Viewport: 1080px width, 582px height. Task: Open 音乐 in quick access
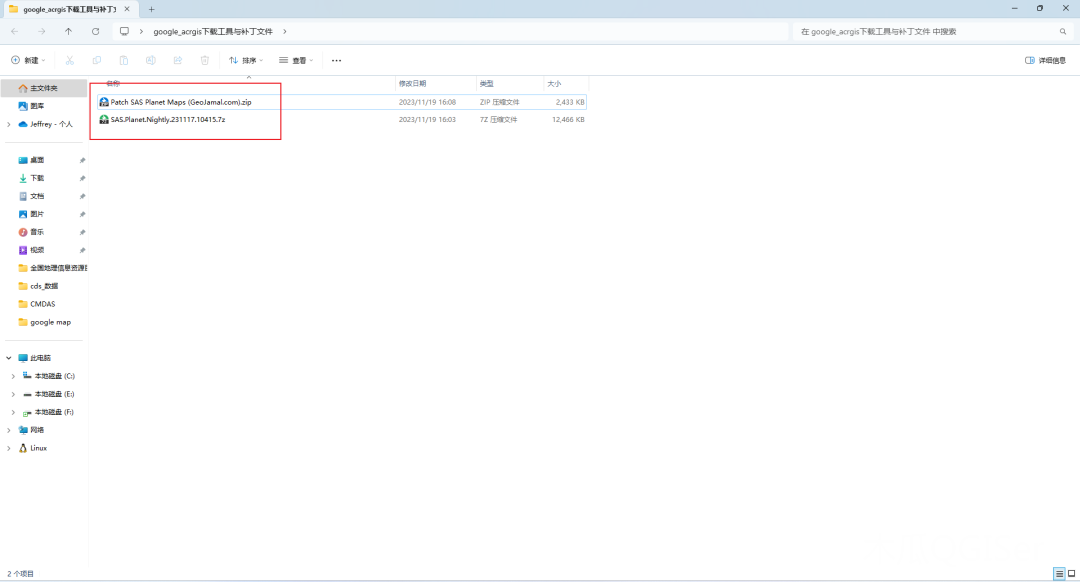pyautogui.click(x=37, y=232)
